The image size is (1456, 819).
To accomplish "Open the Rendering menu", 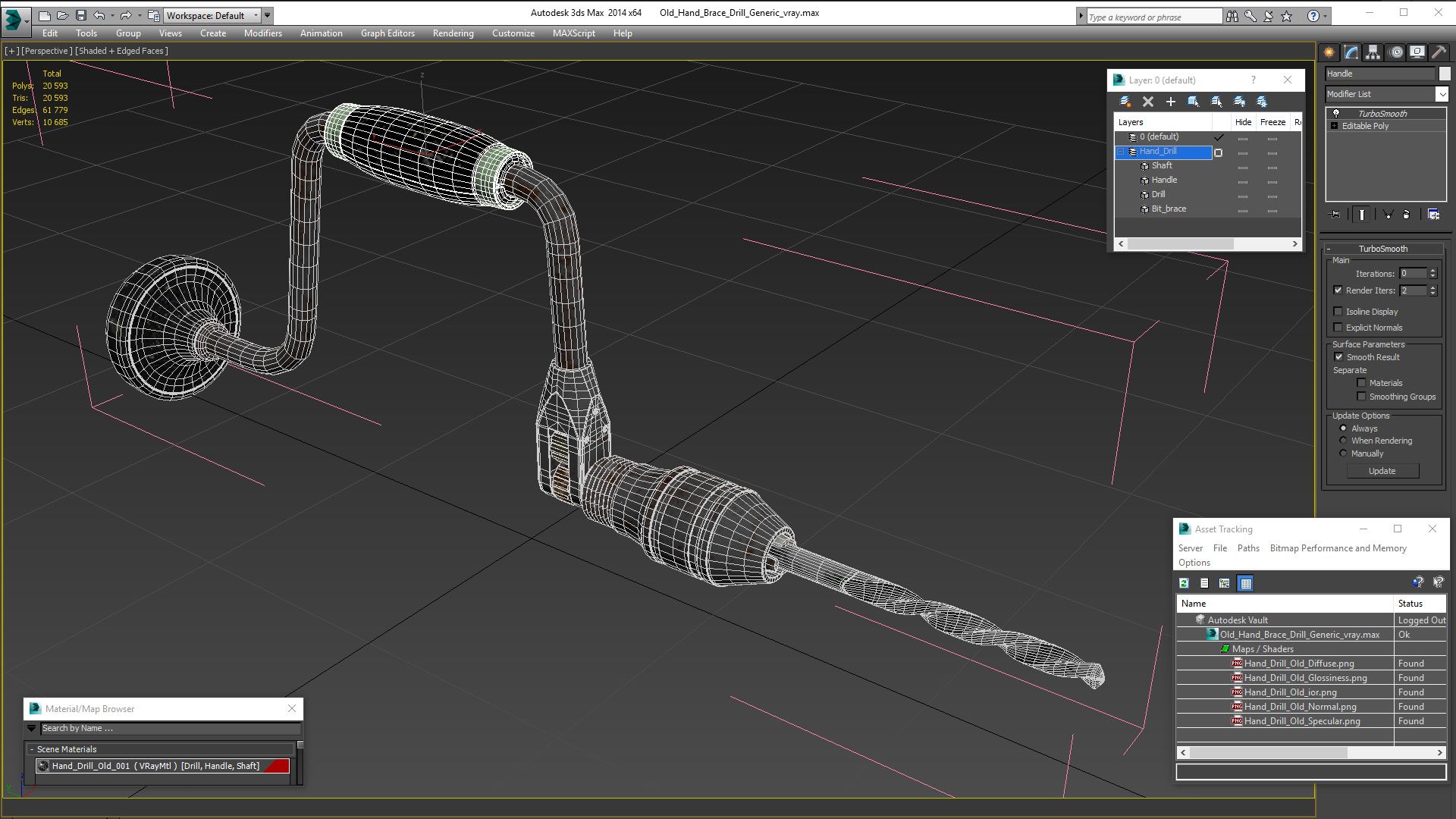I will 453,33.
